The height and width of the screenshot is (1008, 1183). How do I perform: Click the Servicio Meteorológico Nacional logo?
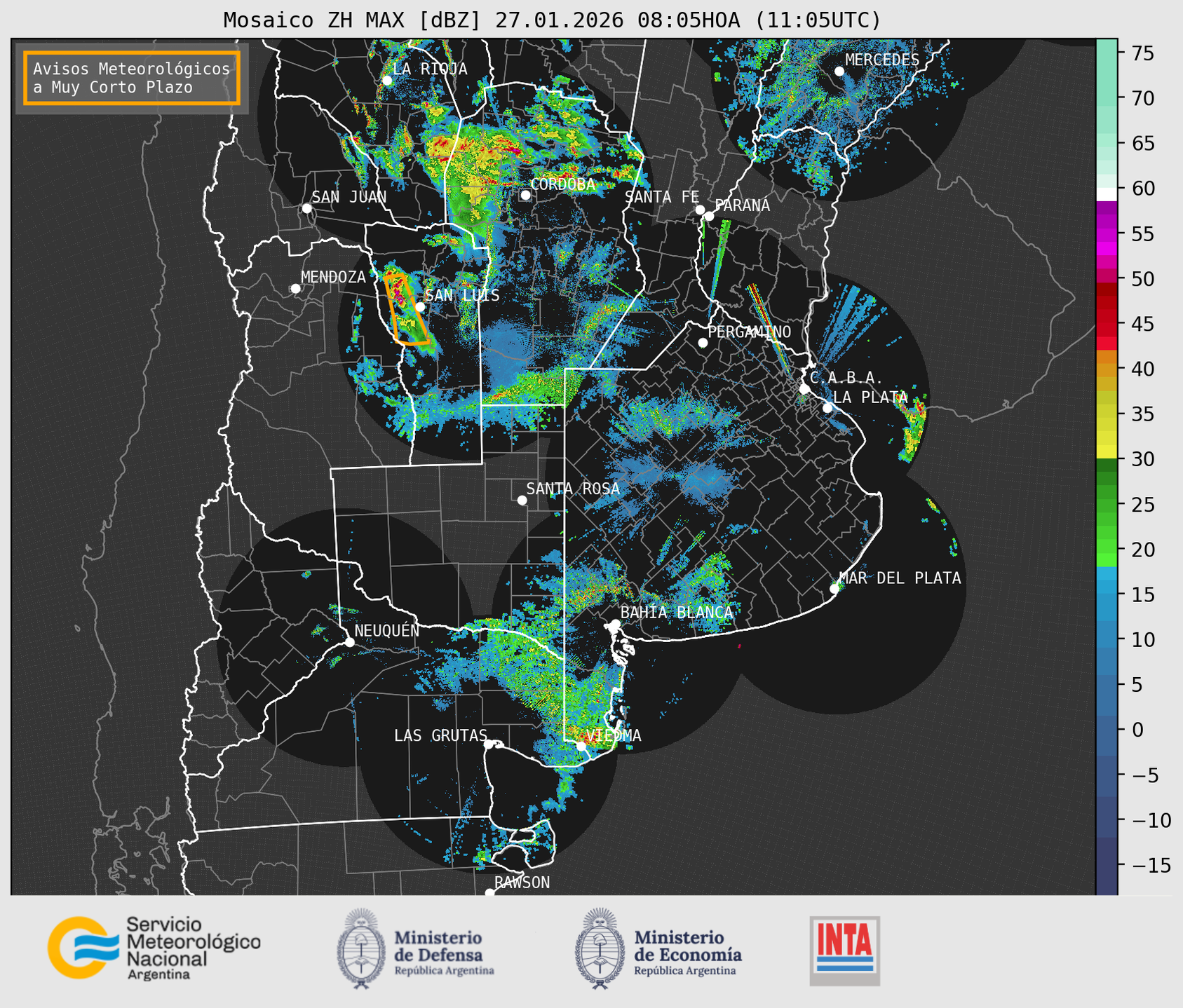pyautogui.click(x=154, y=948)
